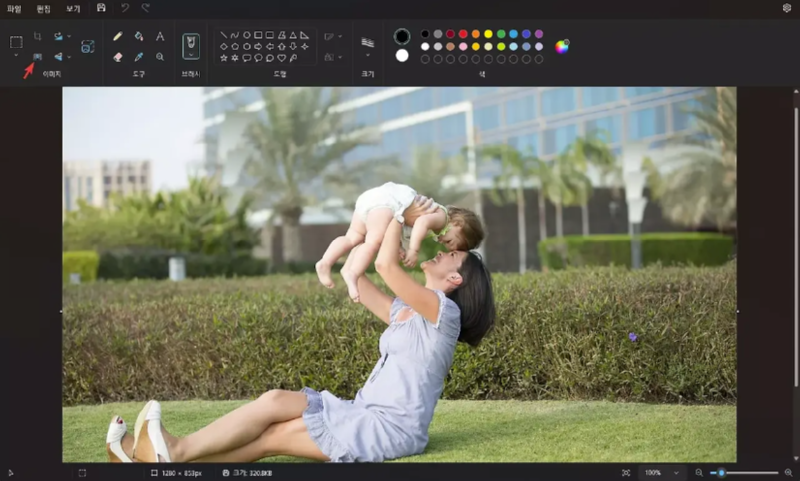
Task: Click the fit to window icon
Action: pos(626,472)
